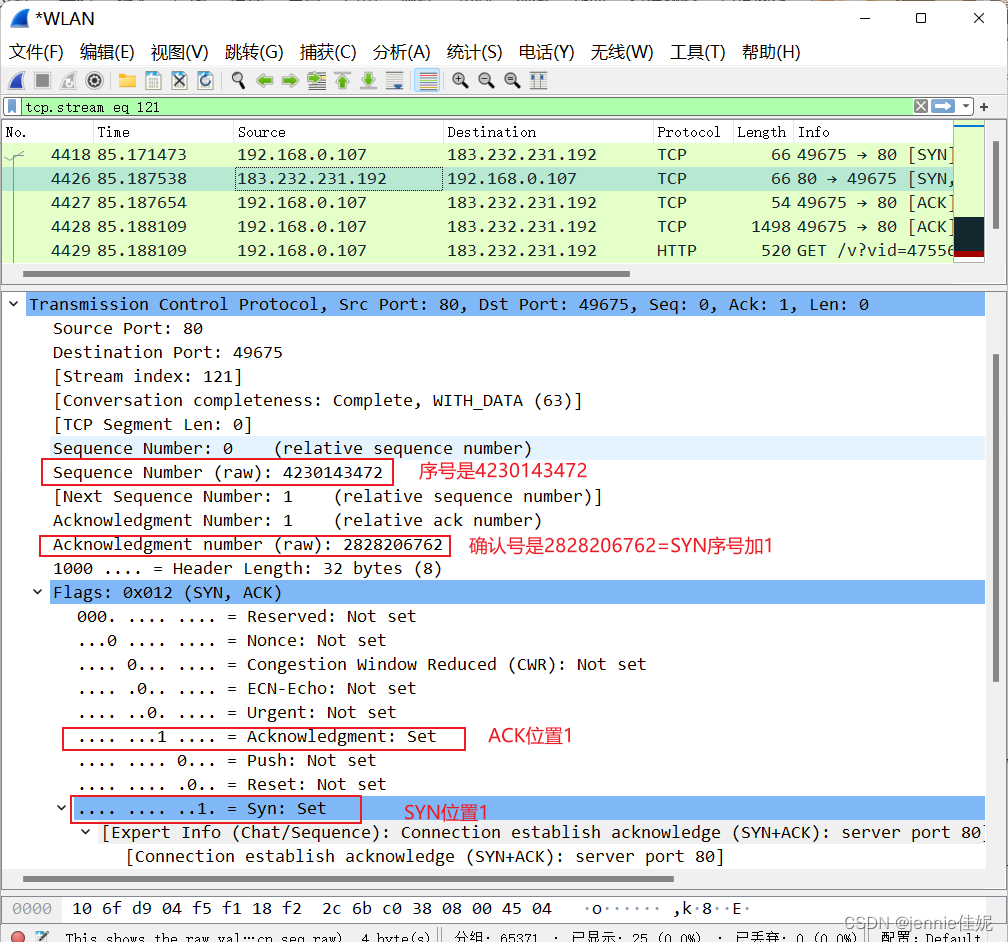Open the 编辑(E) menu
Image resolution: width=1008 pixels, height=942 pixels.
107,52
